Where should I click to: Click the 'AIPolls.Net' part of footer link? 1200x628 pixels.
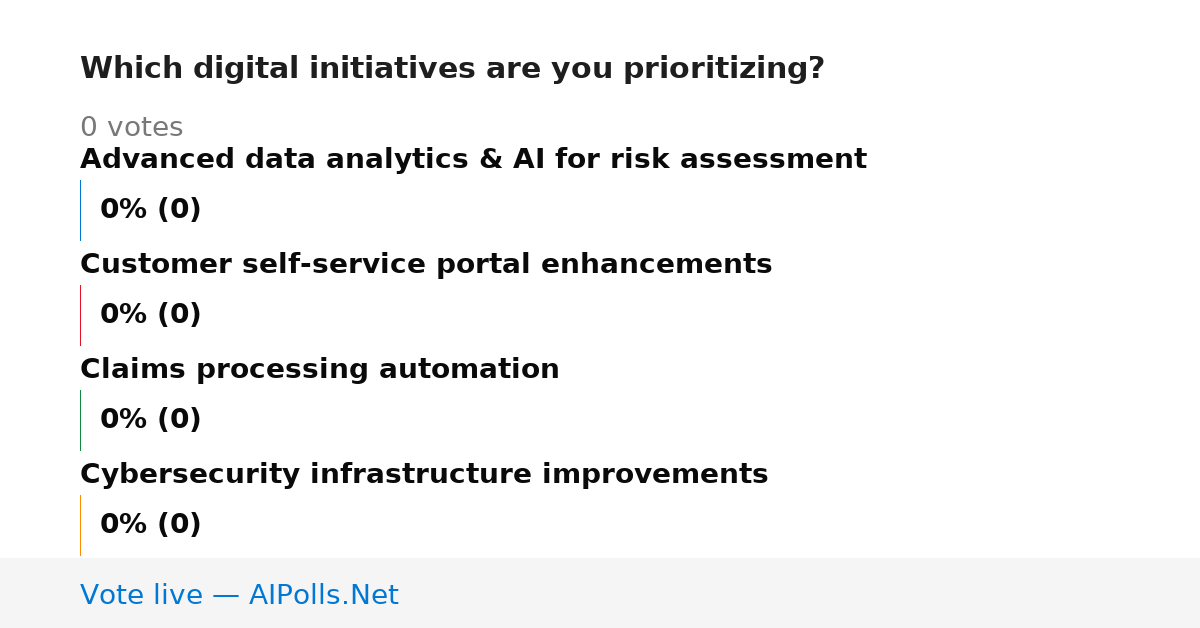tap(323, 595)
